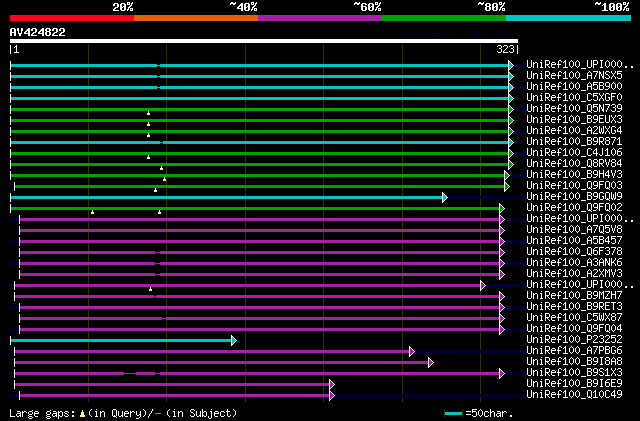Click the green arrowhead ending the Q5N739 alignment
Image resolution: width=640 pixels, height=421 pixels.
tap(511, 109)
